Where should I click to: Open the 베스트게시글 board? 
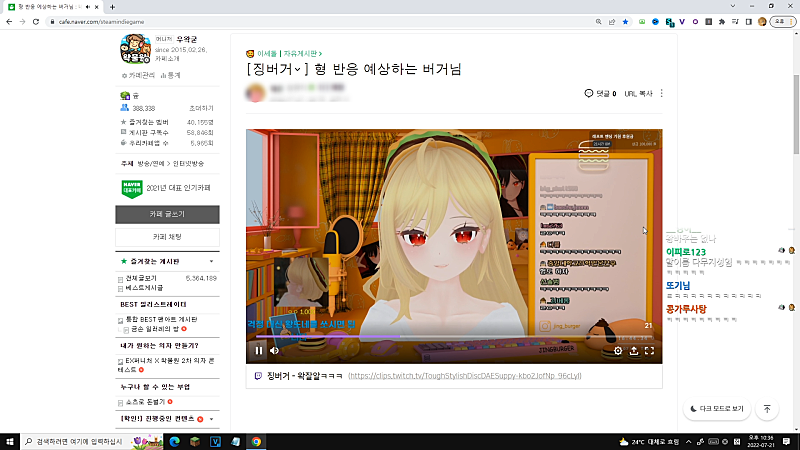coord(143,288)
